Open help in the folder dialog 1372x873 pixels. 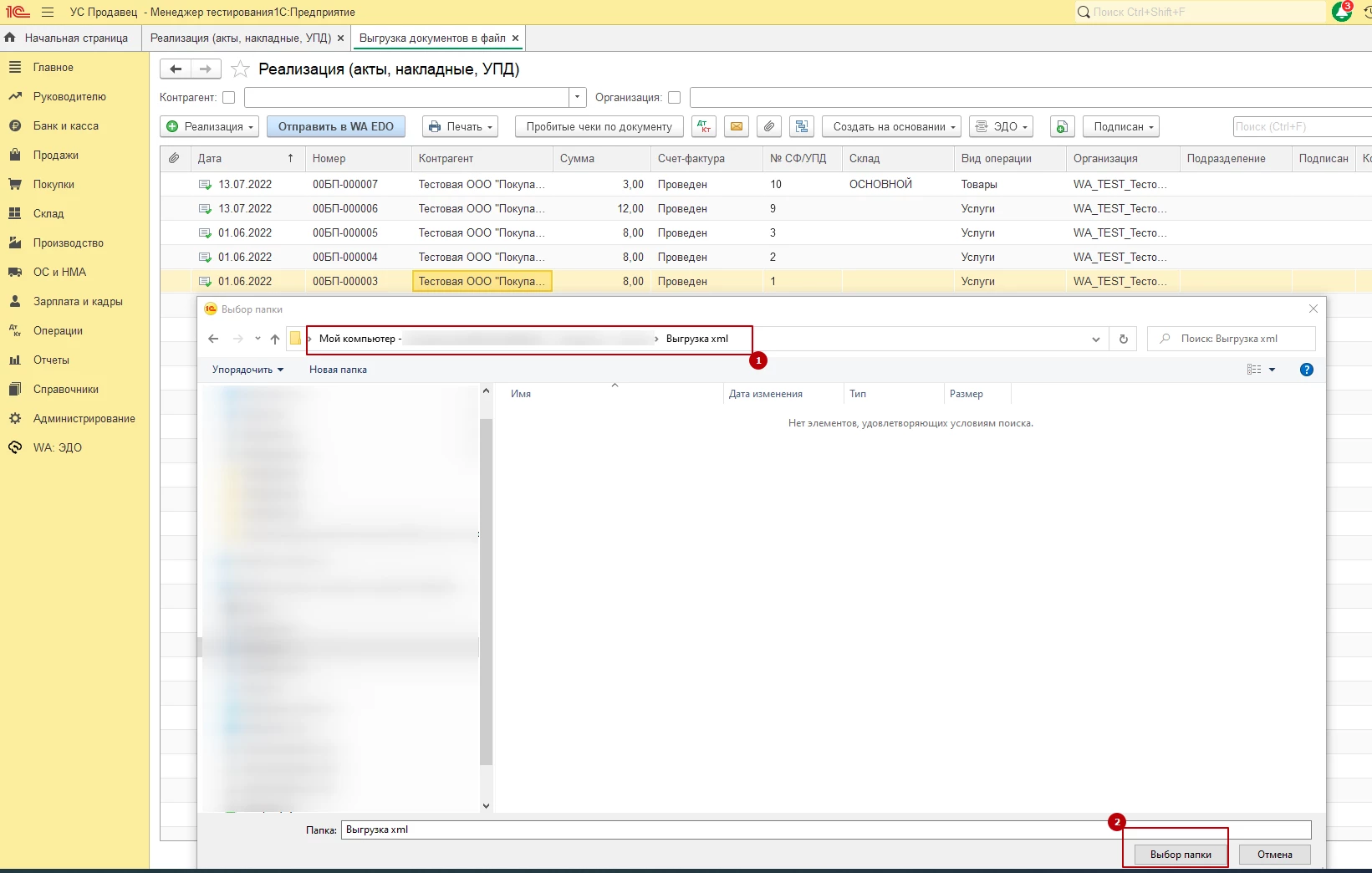1307,370
